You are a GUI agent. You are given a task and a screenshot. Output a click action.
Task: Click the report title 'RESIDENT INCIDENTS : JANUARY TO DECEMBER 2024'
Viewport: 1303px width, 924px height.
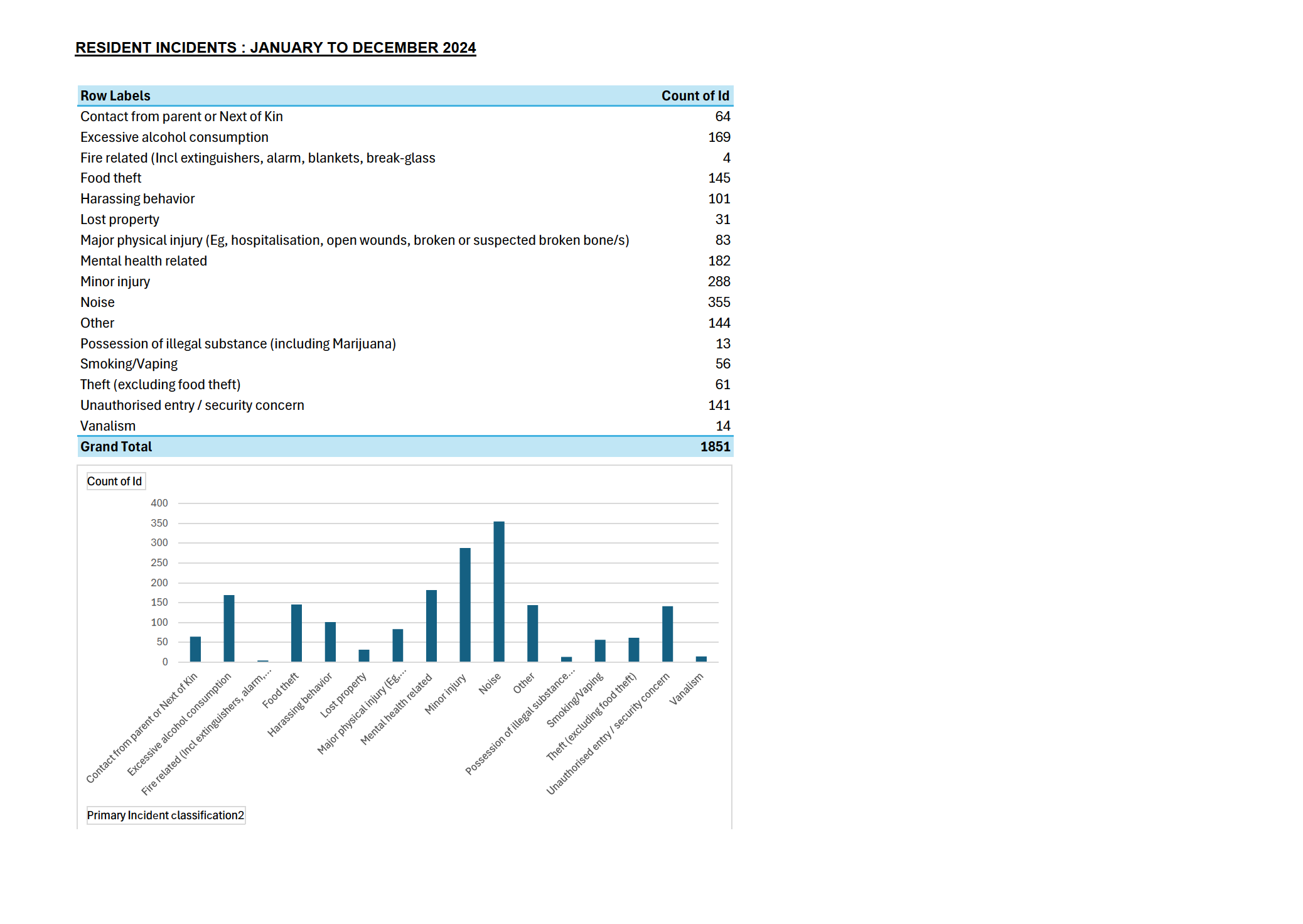[276, 48]
